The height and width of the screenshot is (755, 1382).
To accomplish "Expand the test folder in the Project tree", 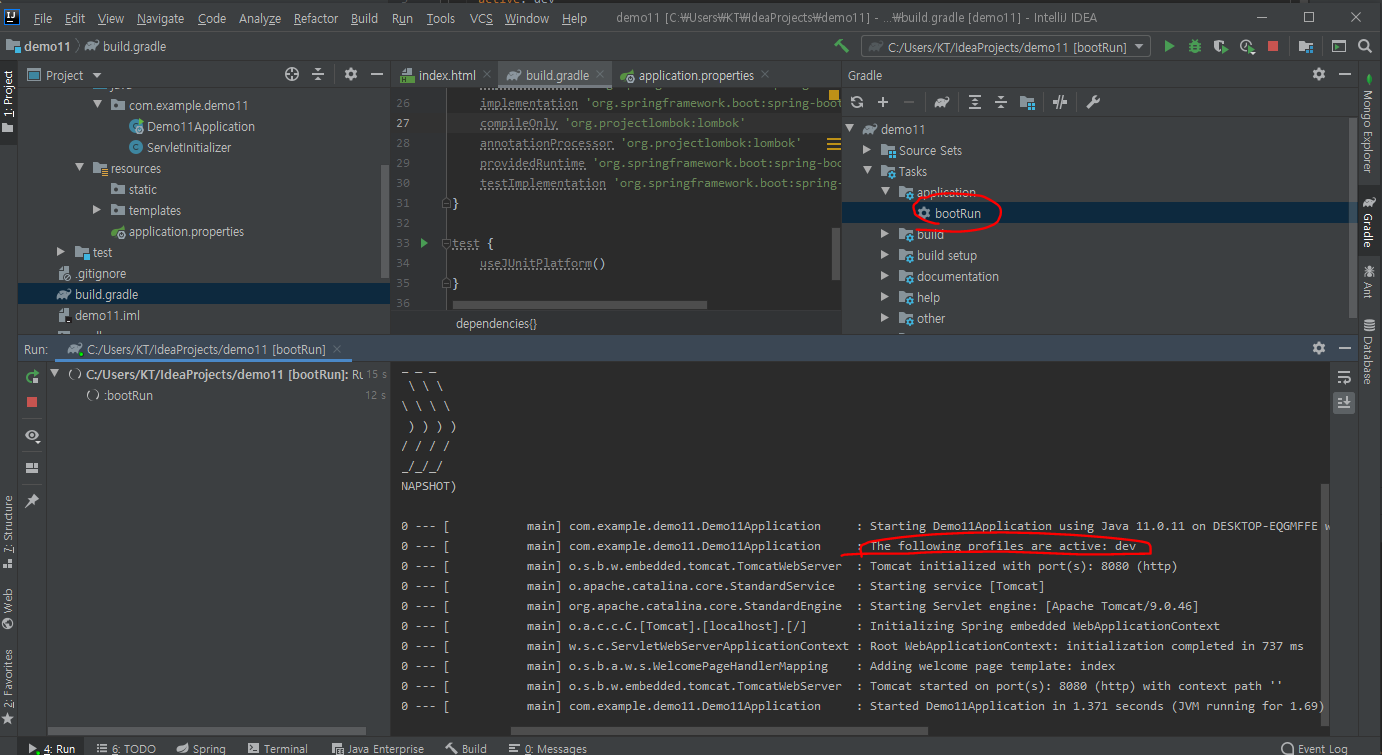I will click(x=62, y=252).
